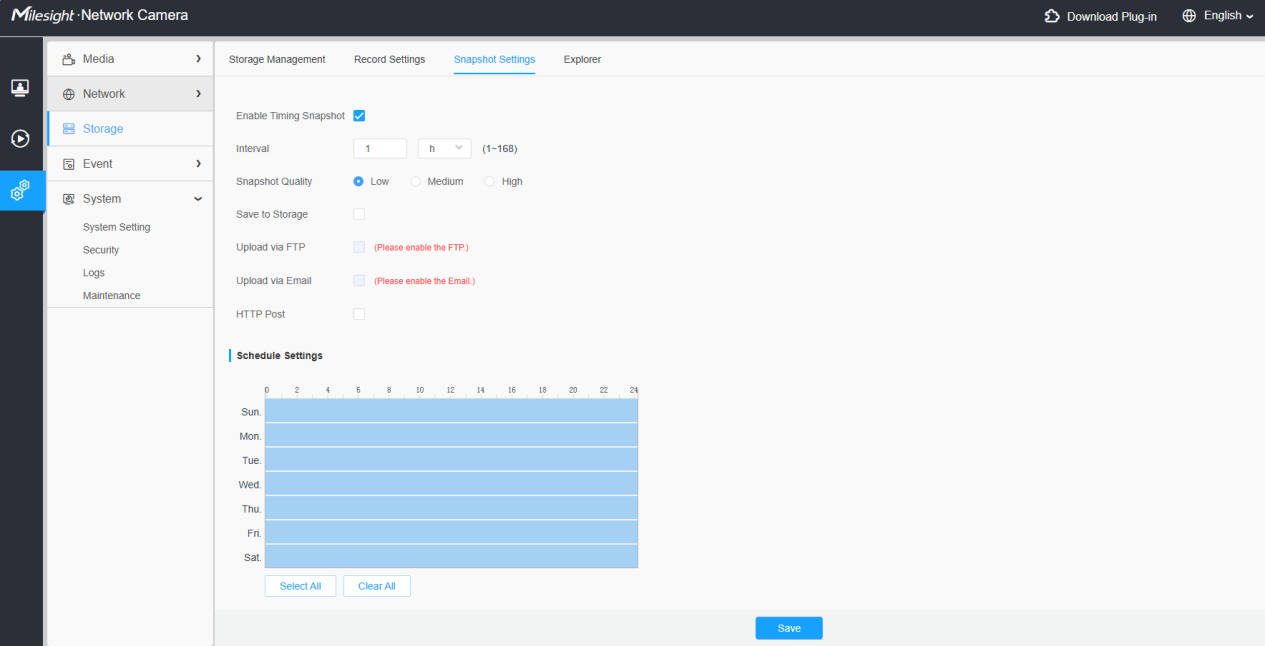Viewport: 1265px width, 646px height.
Task: Enable the Save to Storage checkbox
Action: click(359, 214)
